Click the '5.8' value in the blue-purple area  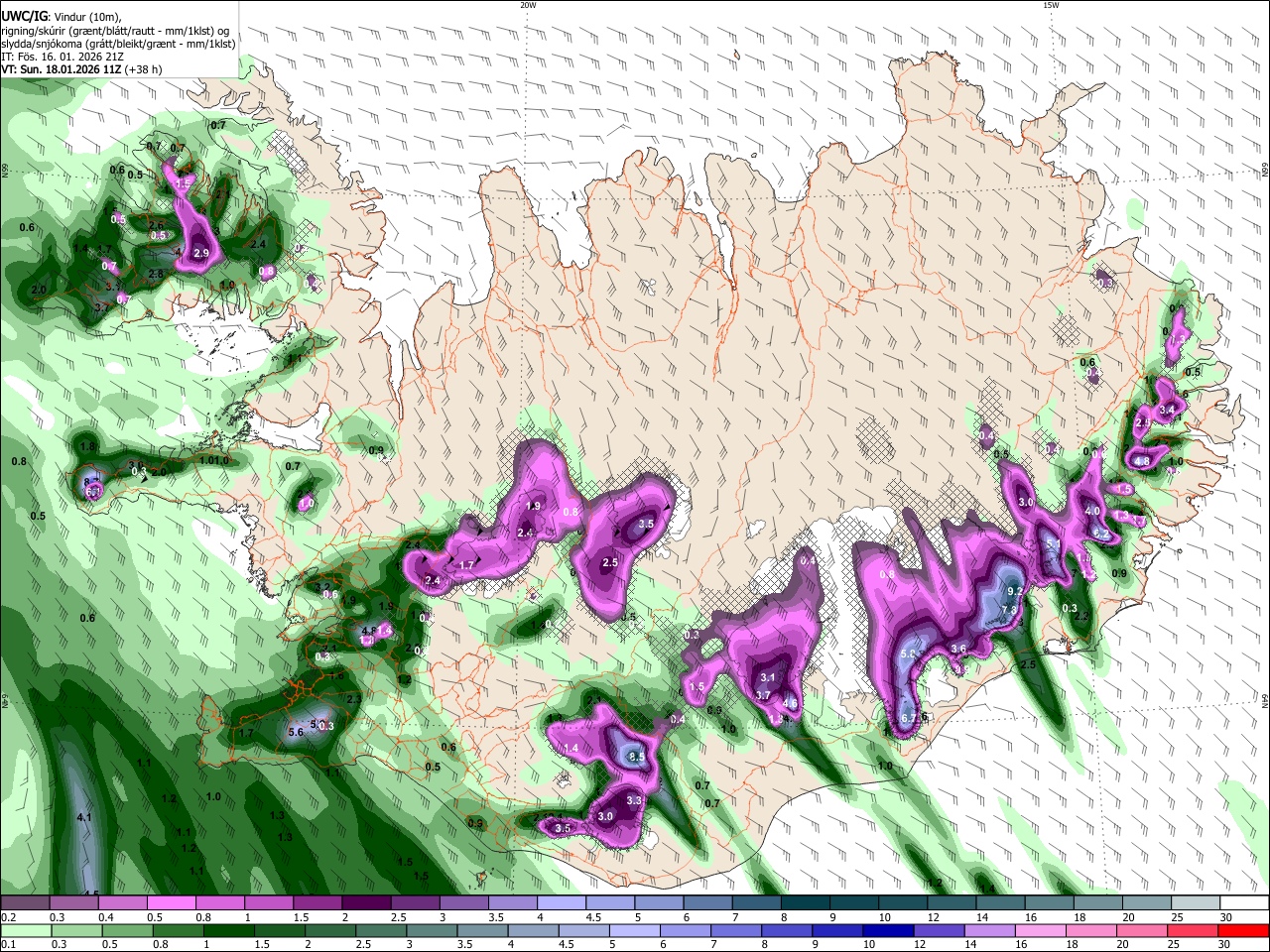coord(908,654)
